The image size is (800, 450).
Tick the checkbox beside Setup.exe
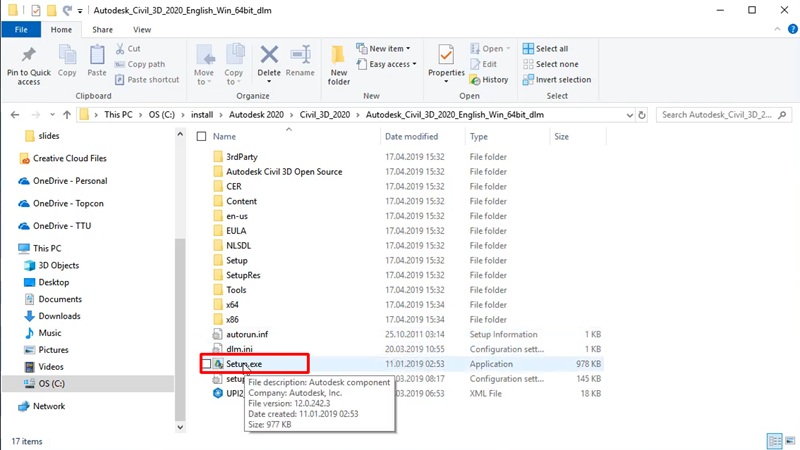pos(207,364)
